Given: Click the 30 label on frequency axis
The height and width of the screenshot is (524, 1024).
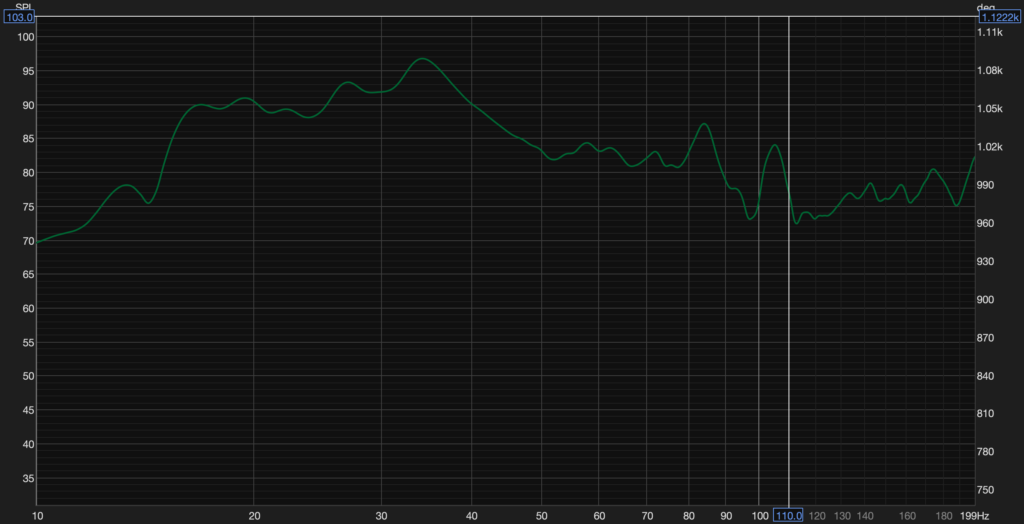Looking at the screenshot, I should coord(381,516).
